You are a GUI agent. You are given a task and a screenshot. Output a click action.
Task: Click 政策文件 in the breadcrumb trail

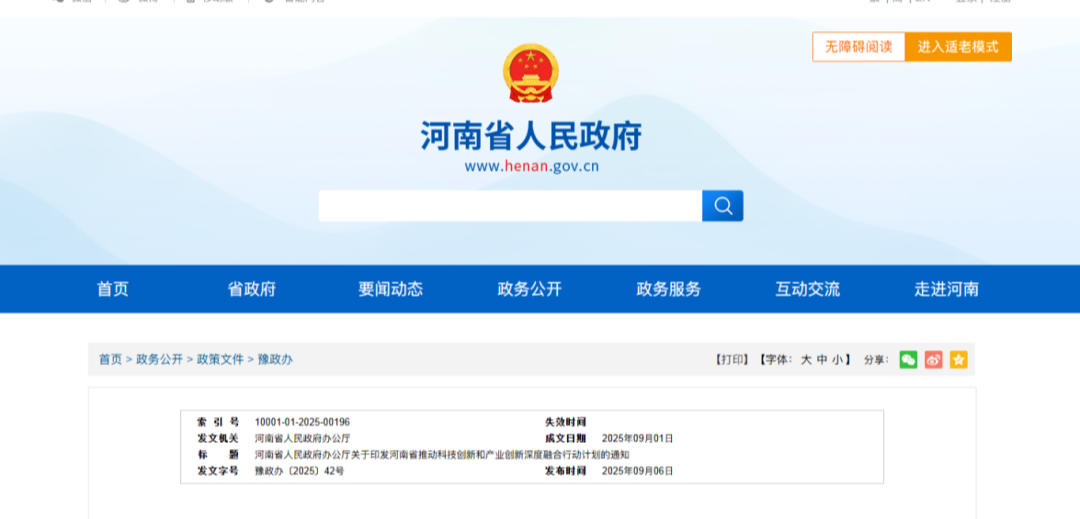[x=220, y=359]
